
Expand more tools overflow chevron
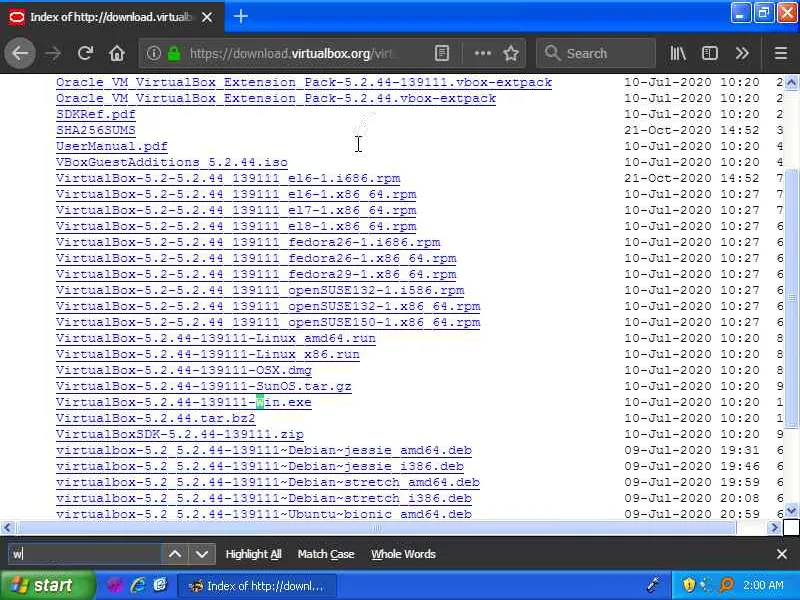[742, 53]
